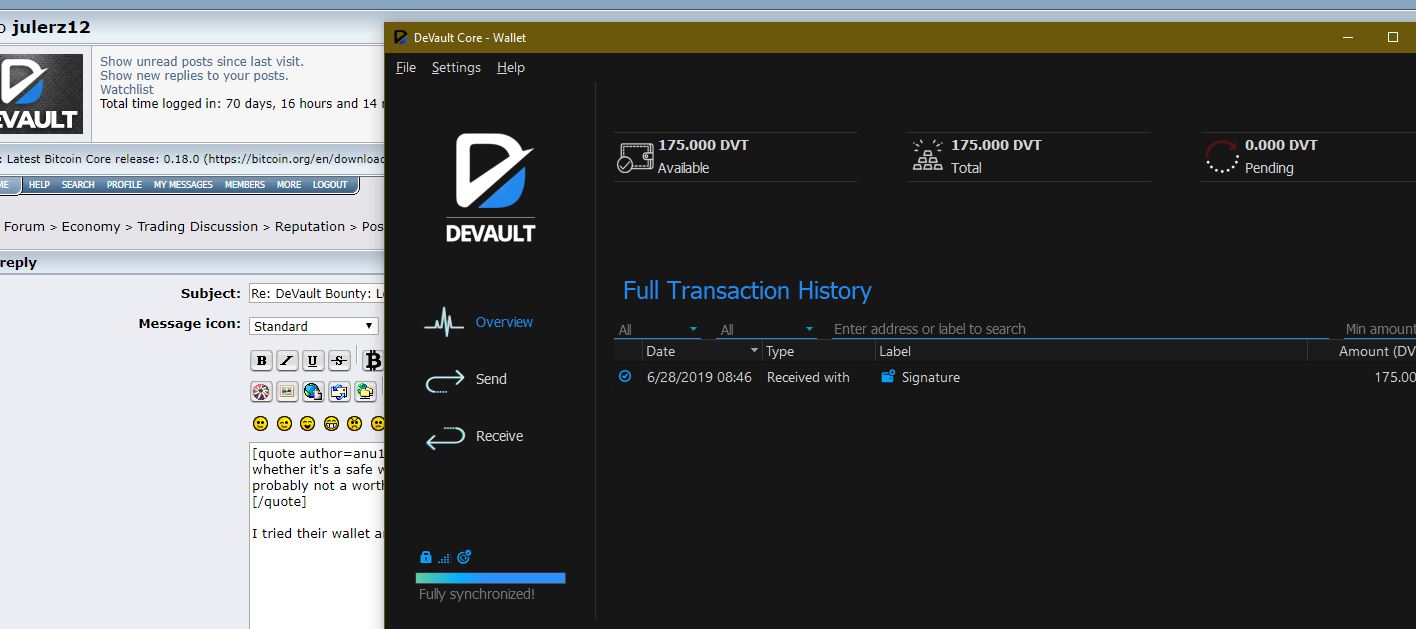1416x629 pixels.
Task: Click the Date column sort arrow
Action: [754, 351]
